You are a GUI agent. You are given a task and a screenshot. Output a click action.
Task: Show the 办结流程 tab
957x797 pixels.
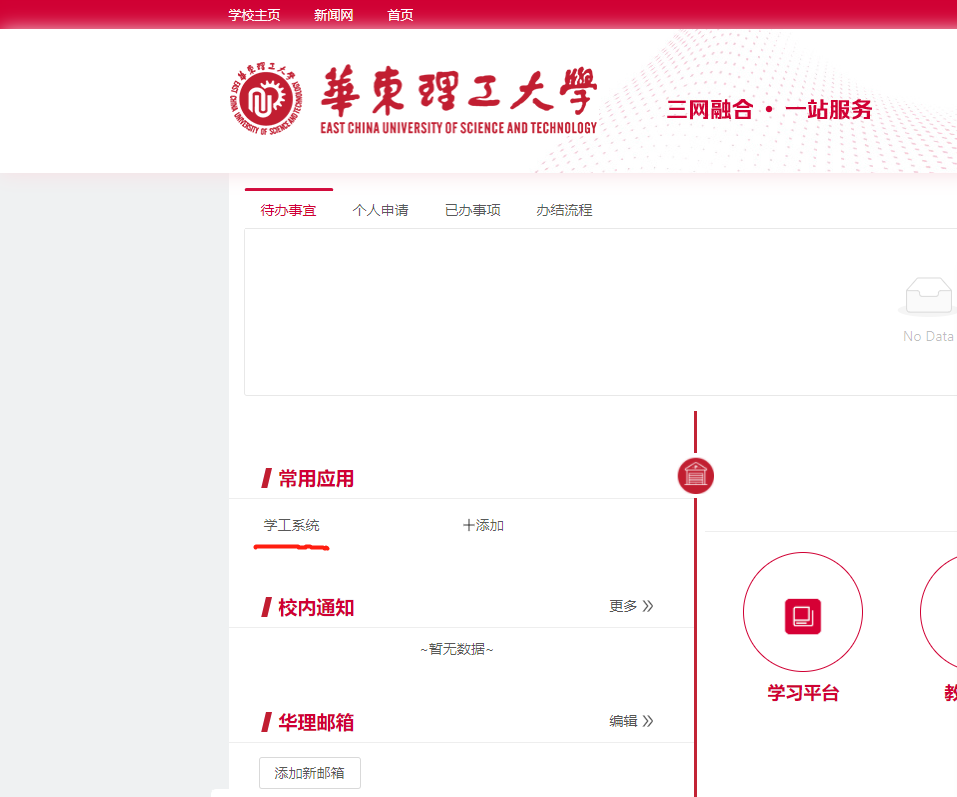[564, 210]
